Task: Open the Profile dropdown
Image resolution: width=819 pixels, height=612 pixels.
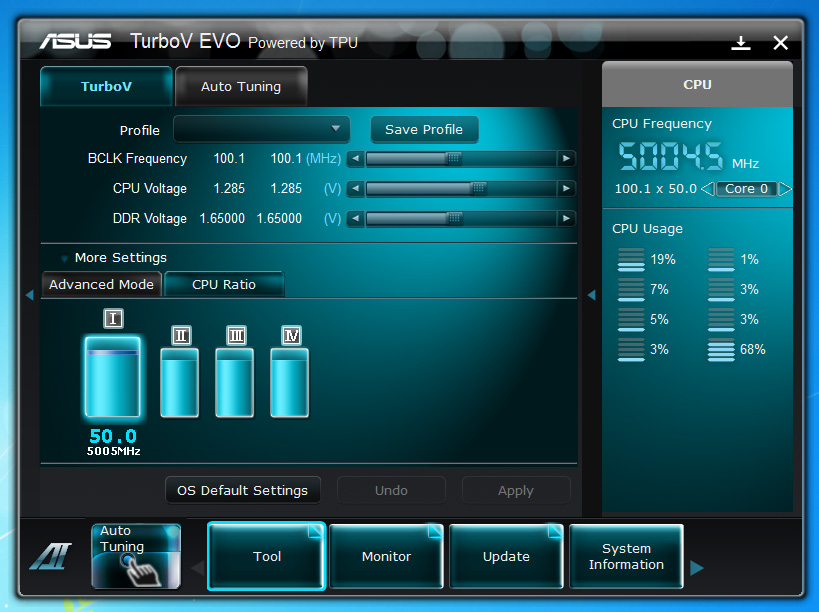Action: tap(262, 129)
